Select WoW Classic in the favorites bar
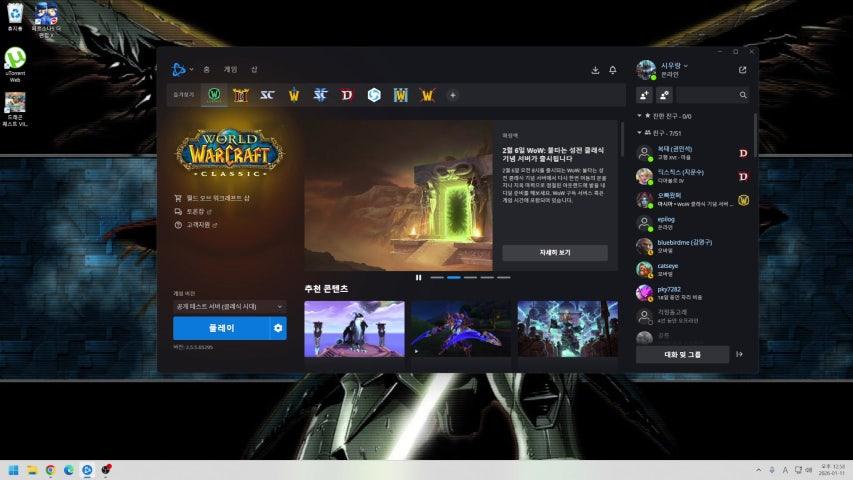 coord(214,95)
